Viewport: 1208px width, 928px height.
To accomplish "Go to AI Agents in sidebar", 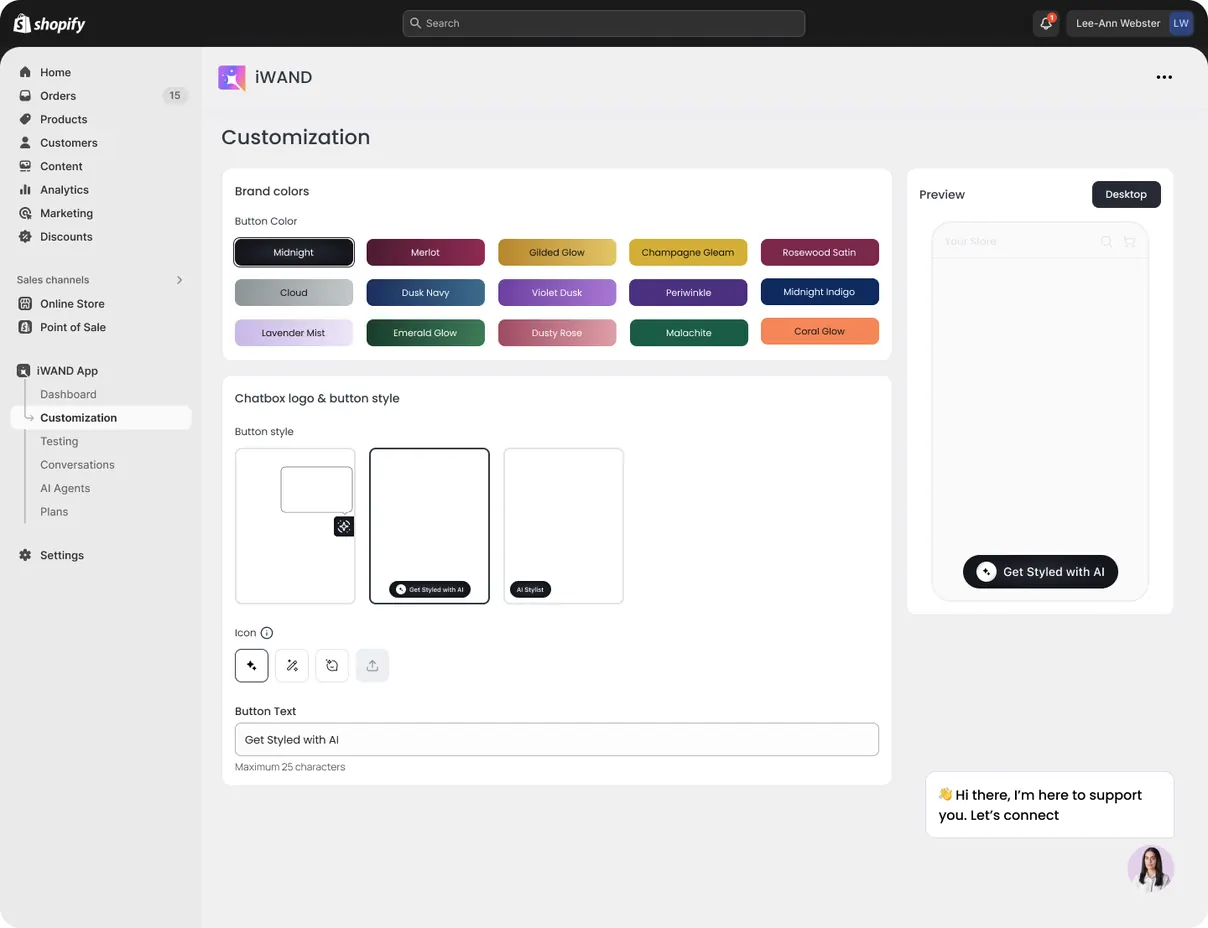I will (65, 488).
